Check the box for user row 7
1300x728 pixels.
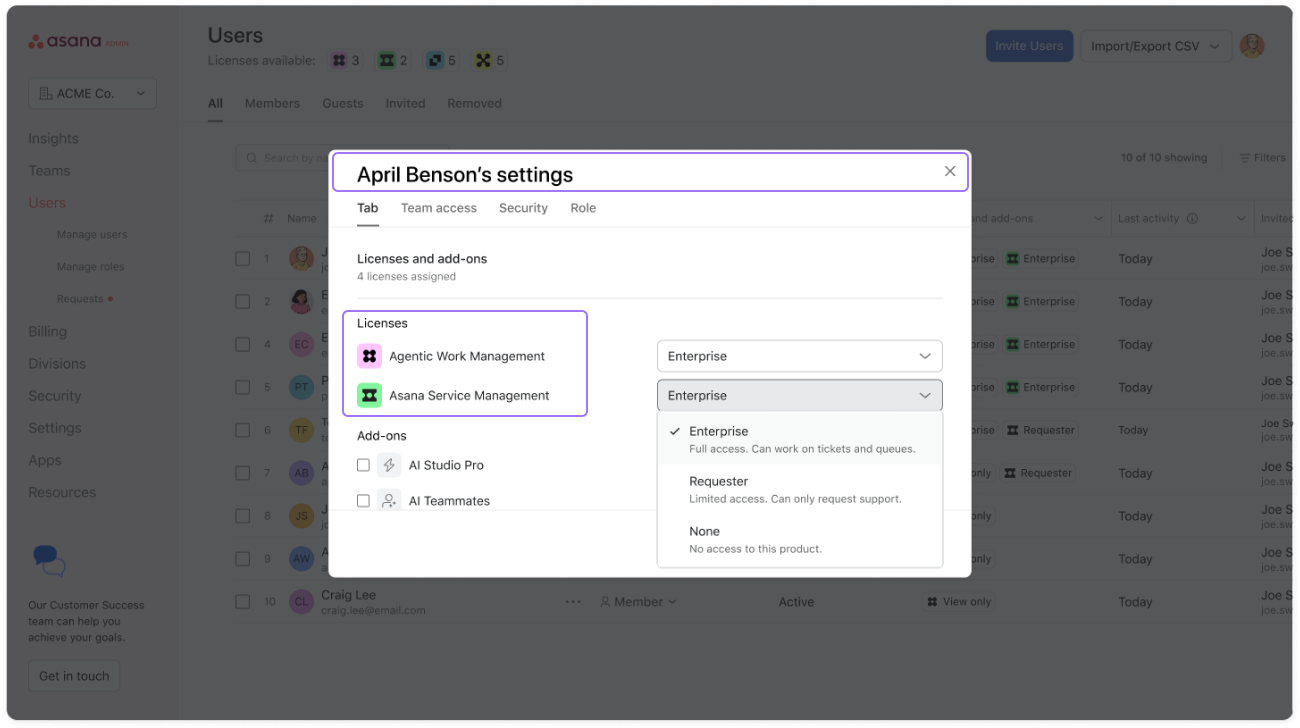243,473
